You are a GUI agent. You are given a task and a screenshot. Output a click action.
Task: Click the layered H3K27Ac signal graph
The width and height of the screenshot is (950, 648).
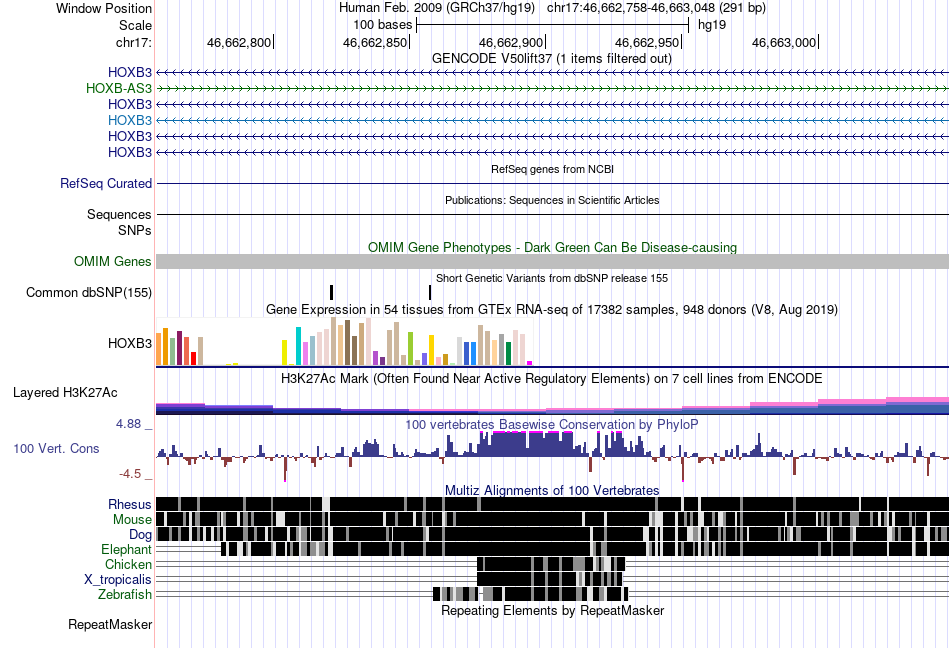(x=552, y=405)
